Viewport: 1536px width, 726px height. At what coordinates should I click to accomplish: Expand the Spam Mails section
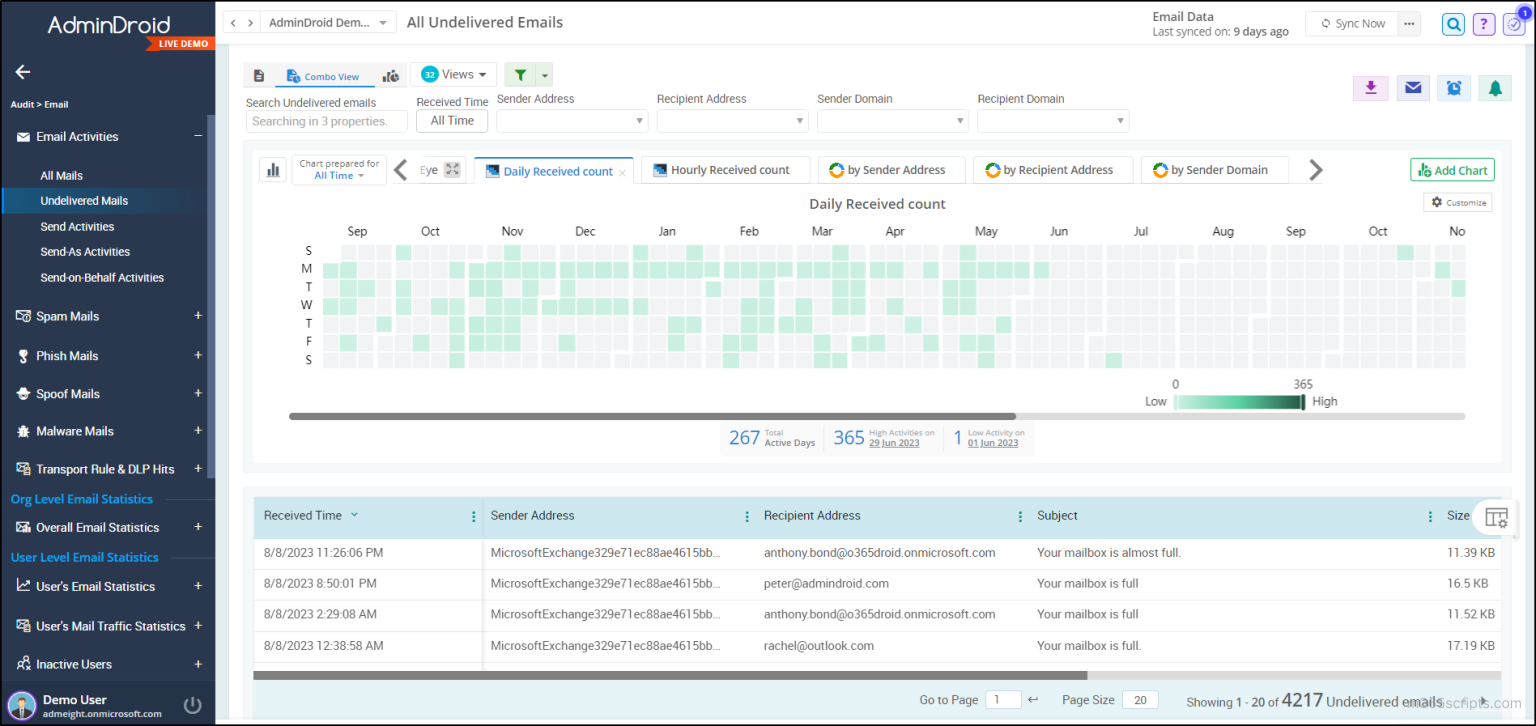point(198,316)
